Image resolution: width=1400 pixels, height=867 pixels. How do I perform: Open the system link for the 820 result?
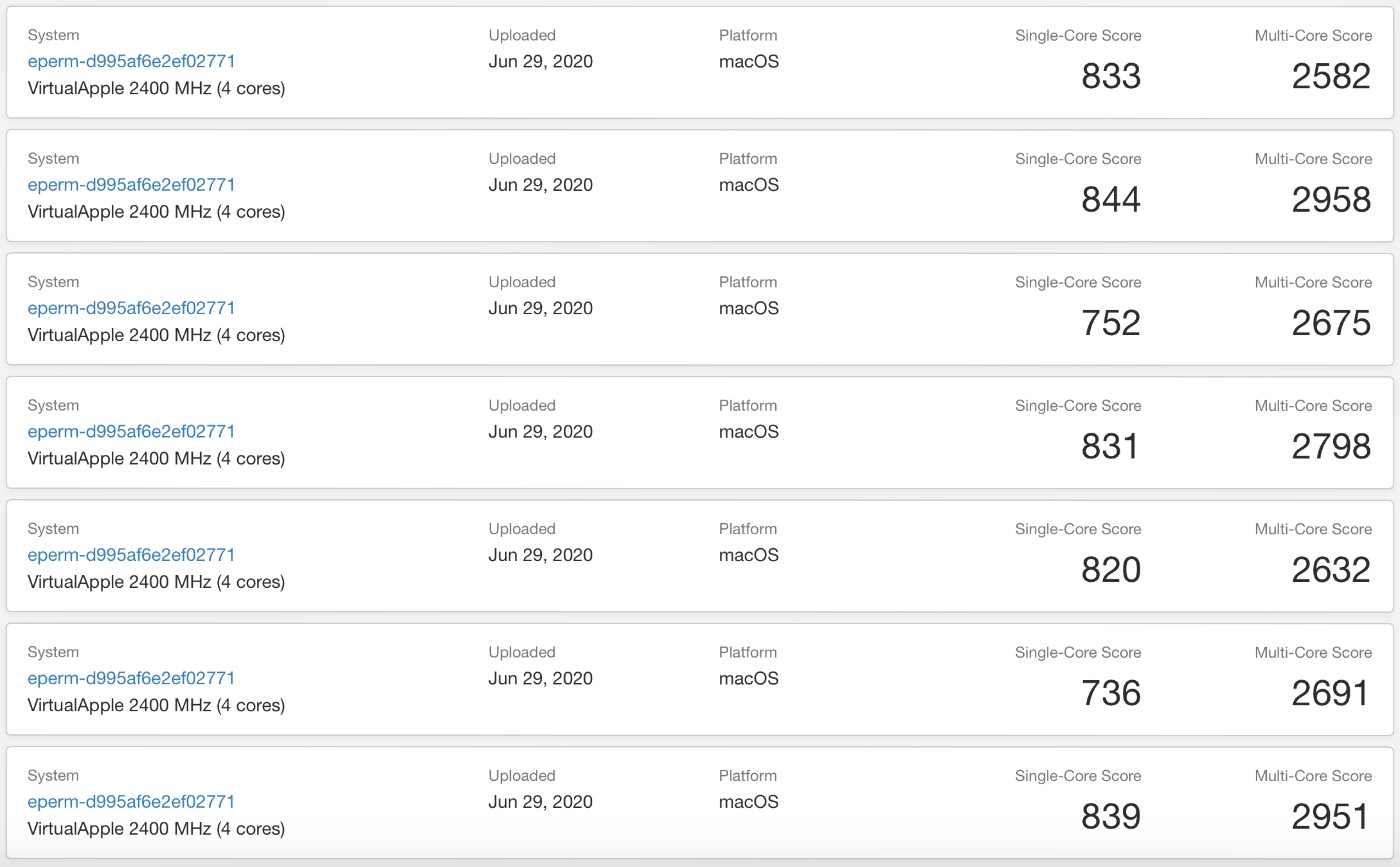click(x=131, y=554)
